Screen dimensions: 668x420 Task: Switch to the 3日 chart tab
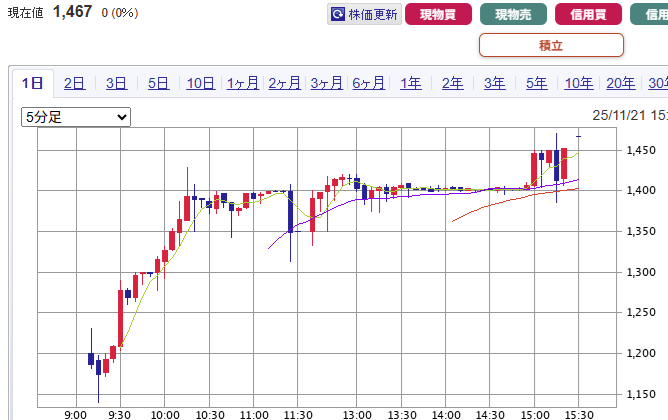click(117, 83)
